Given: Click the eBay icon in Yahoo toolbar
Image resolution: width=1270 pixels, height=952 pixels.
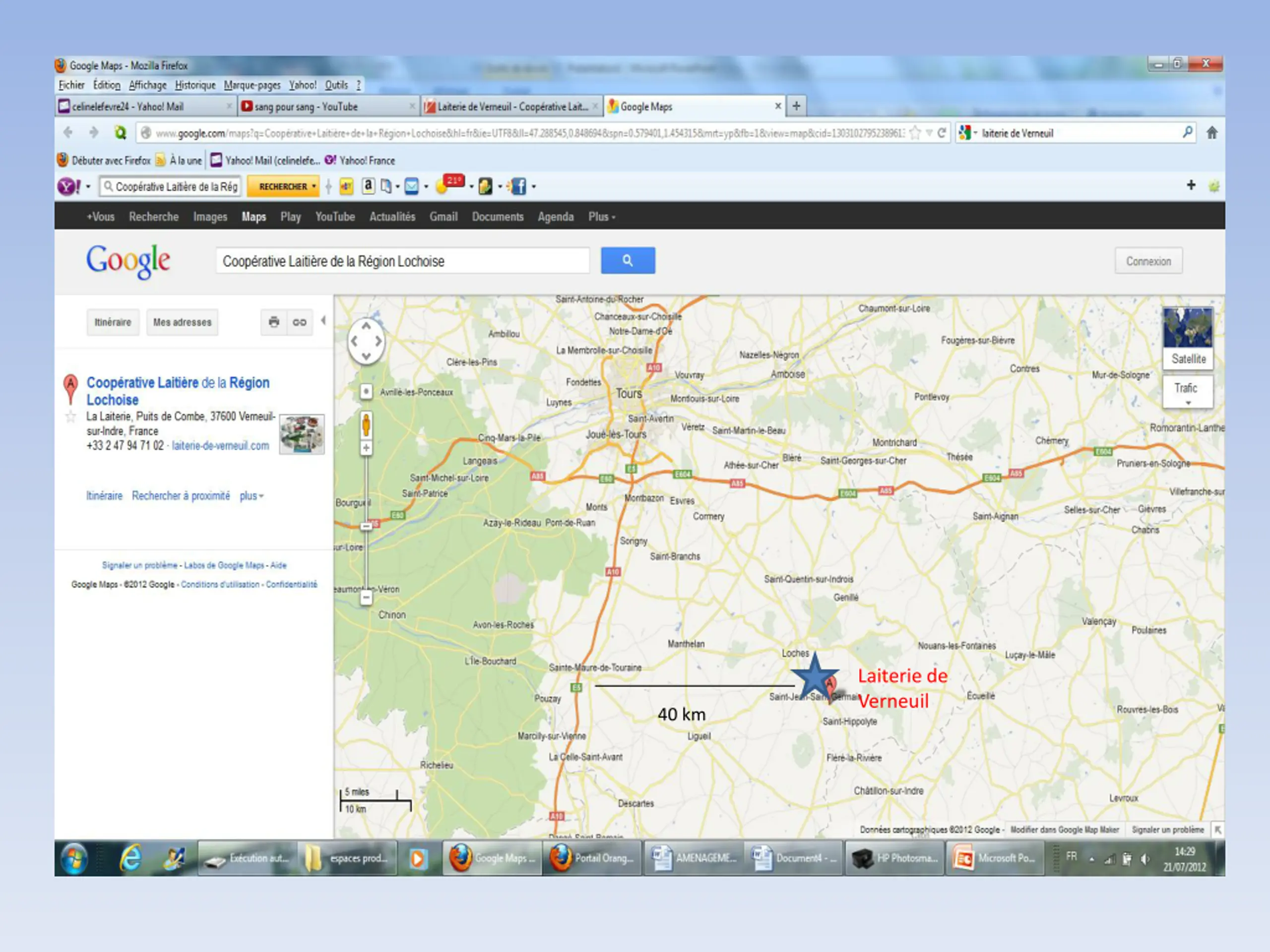Looking at the screenshot, I should pos(346,186).
